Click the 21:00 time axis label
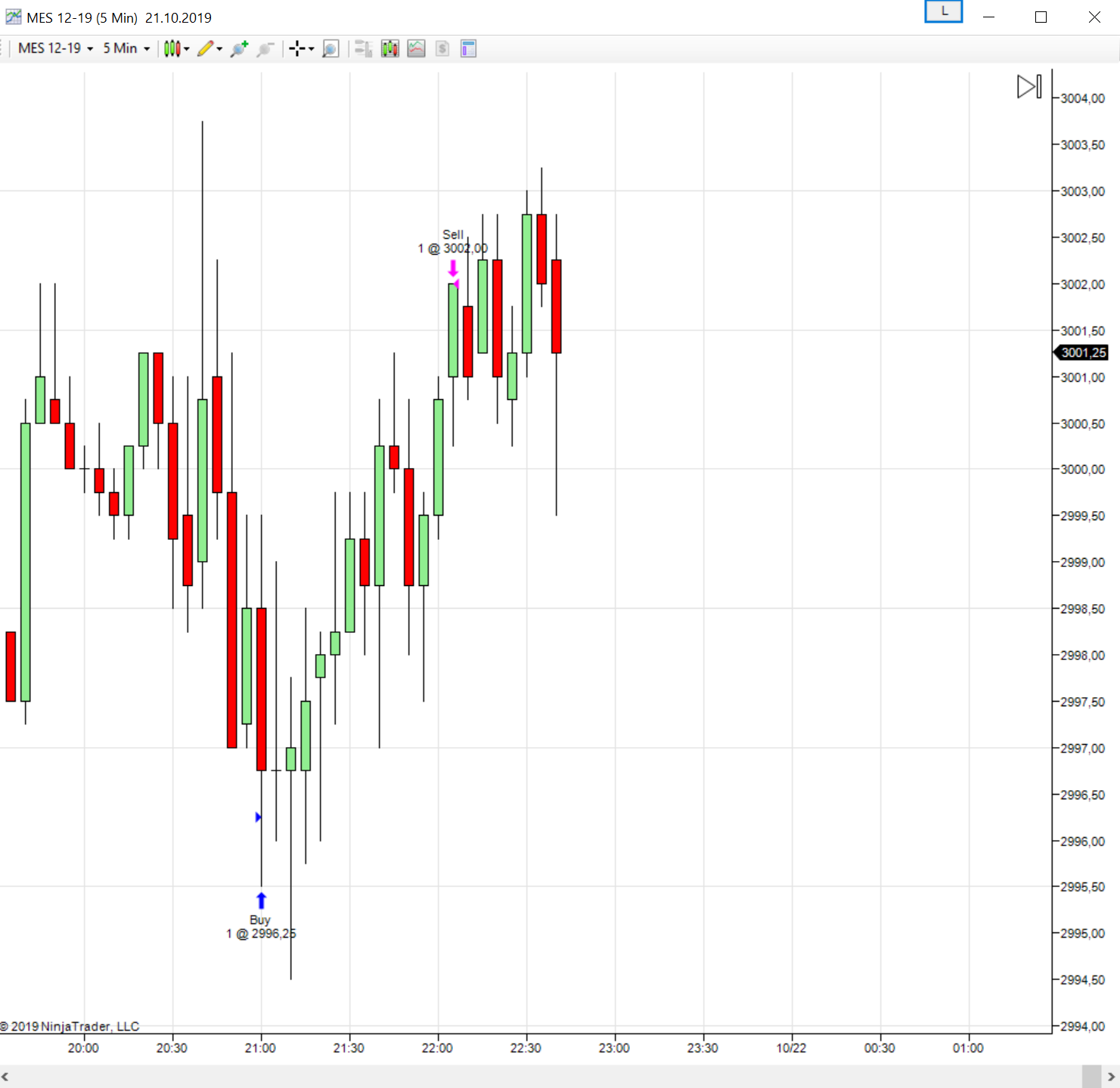Screen dimensions: 1120x1088 (260, 1048)
